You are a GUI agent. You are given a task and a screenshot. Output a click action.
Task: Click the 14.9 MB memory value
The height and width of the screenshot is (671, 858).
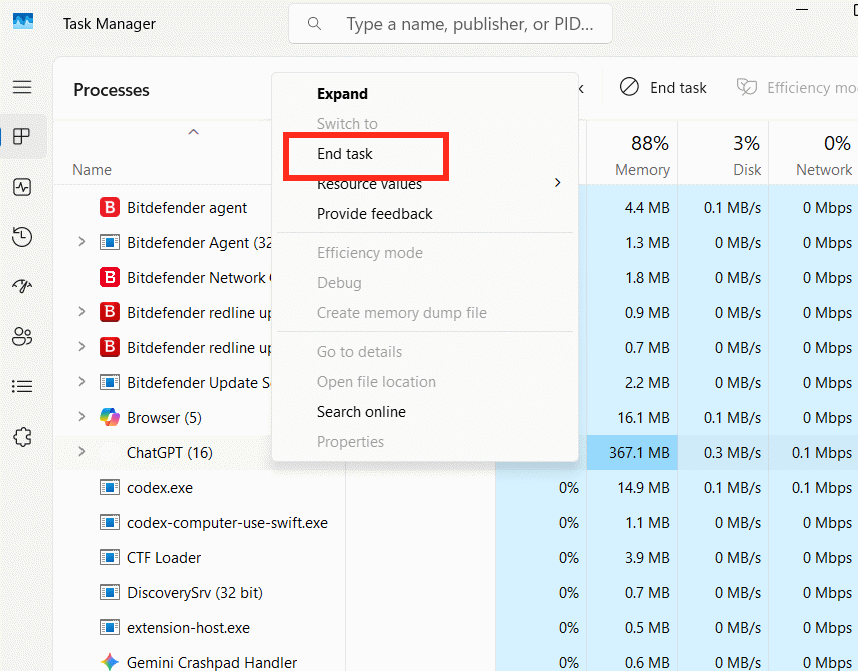pyautogui.click(x=643, y=488)
